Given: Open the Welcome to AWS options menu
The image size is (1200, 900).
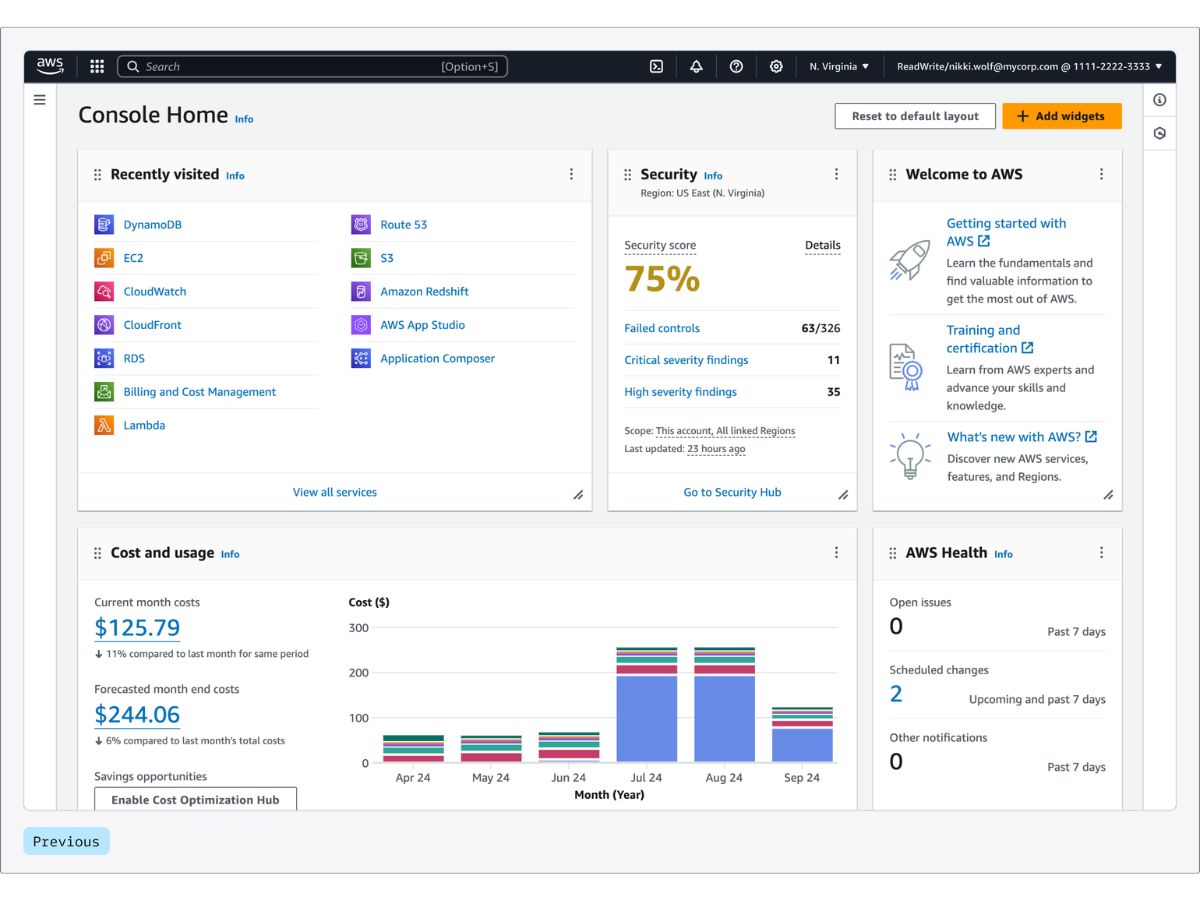Looking at the screenshot, I should click(x=1101, y=174).
